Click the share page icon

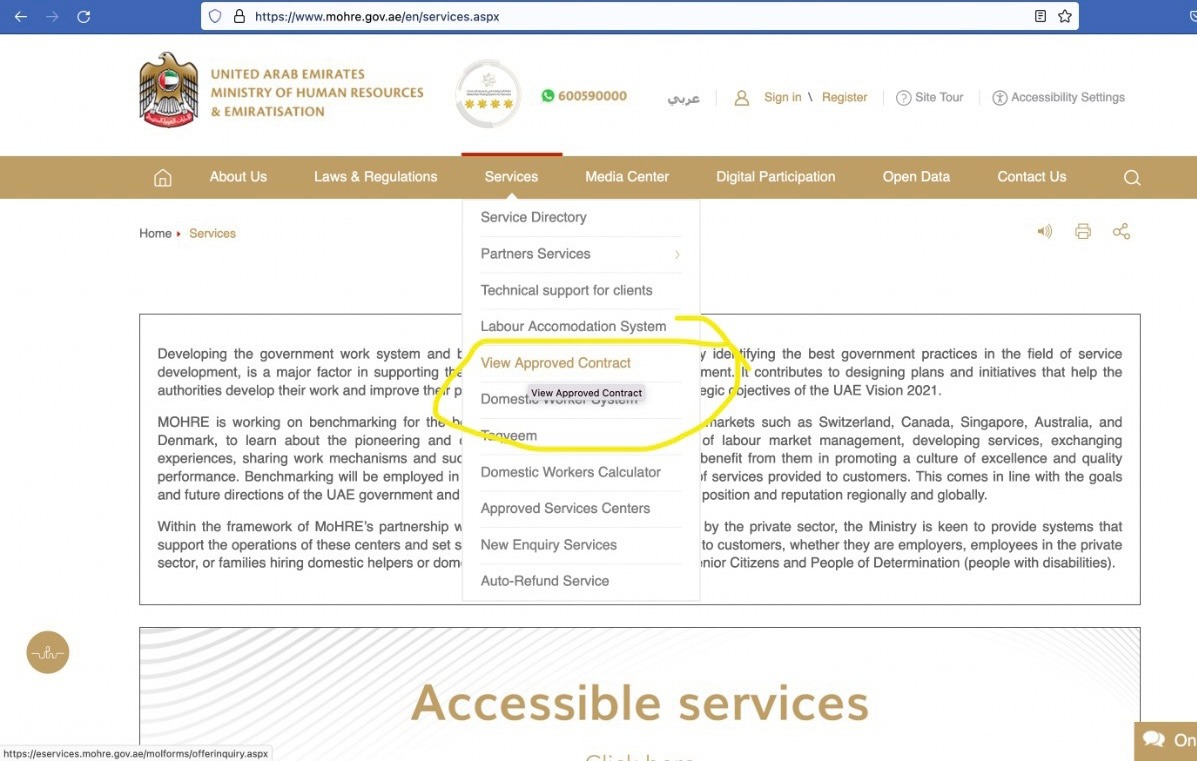click(1121, 231)
